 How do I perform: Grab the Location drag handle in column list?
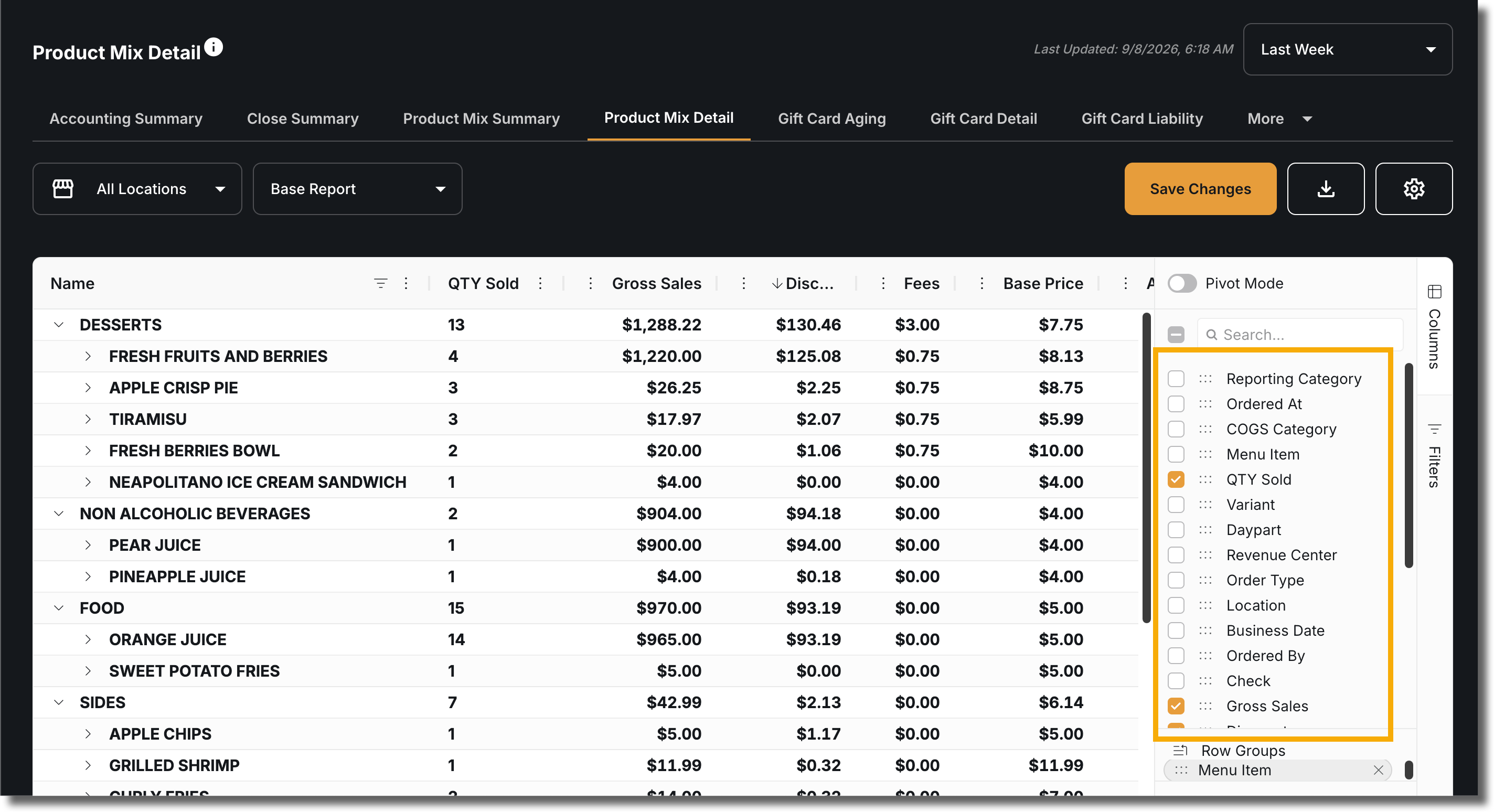click(x=1205, y=605)
